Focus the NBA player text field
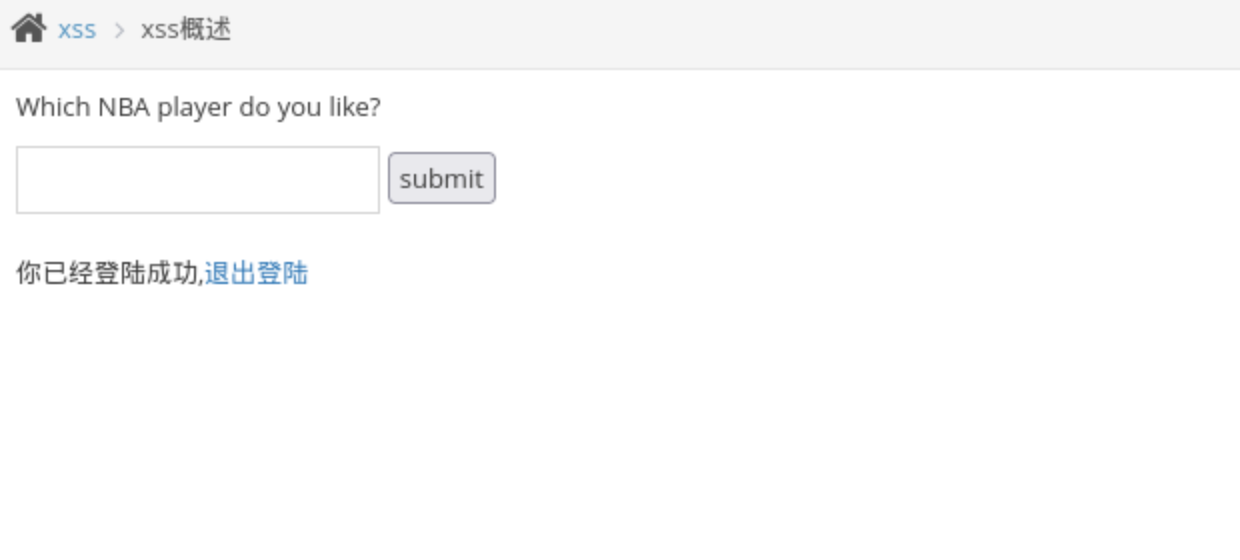 tap(198, 180)
